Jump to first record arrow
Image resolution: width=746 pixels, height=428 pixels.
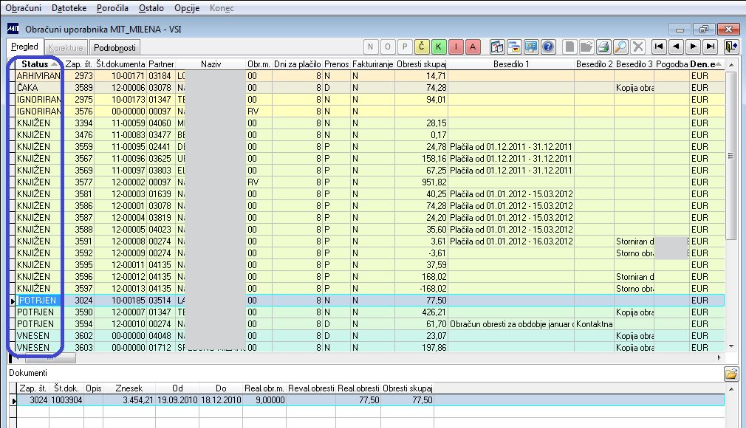tap(659, 46)
